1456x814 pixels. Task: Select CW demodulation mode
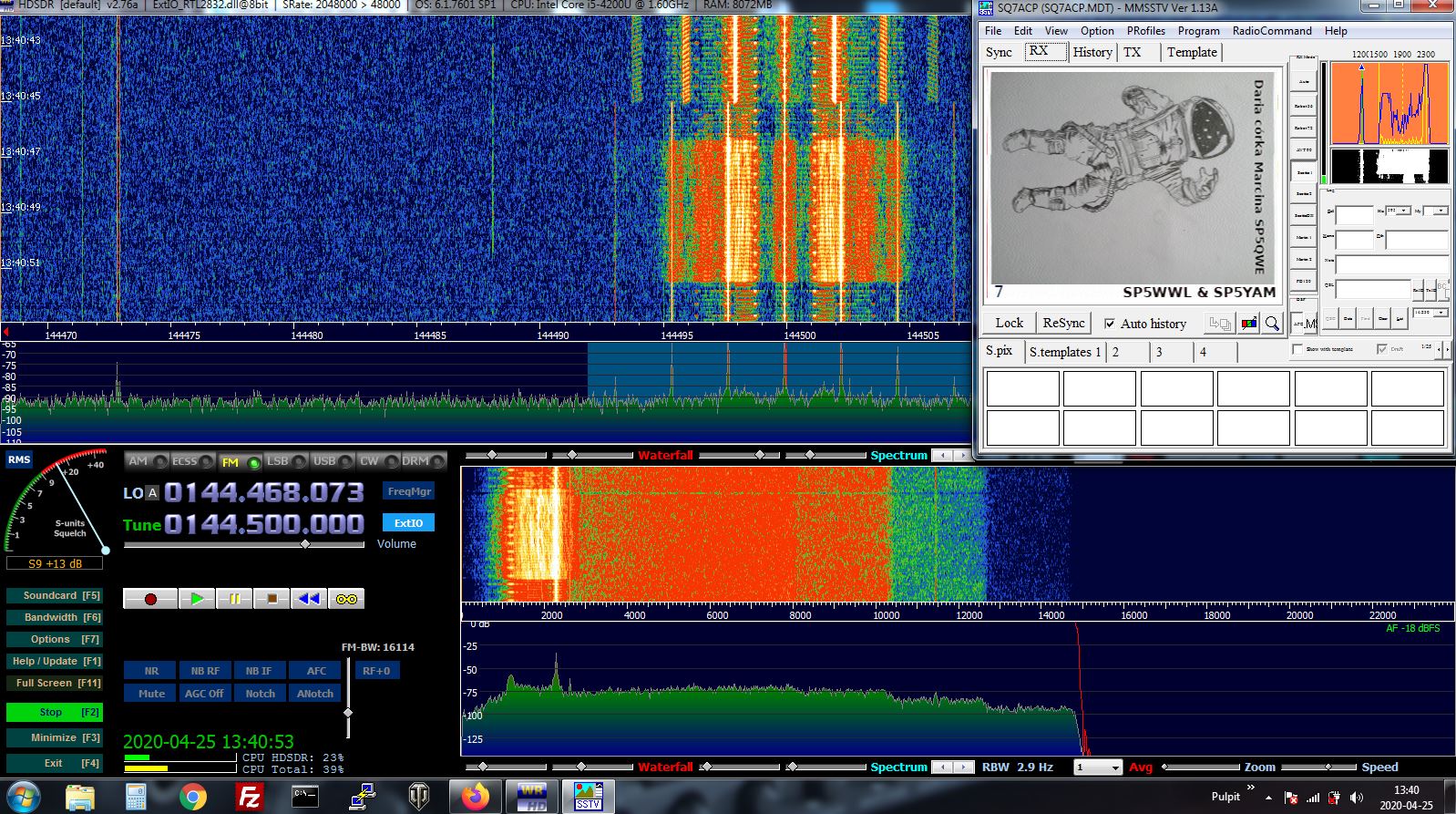[378, 461]
